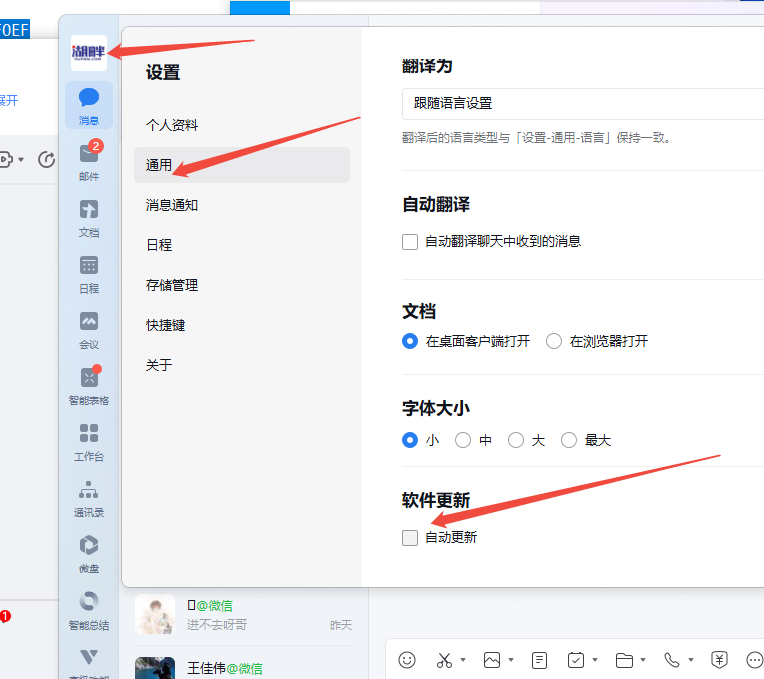
Task: Click the document note icon in chat toolbar
Action: tap(539, 660)
